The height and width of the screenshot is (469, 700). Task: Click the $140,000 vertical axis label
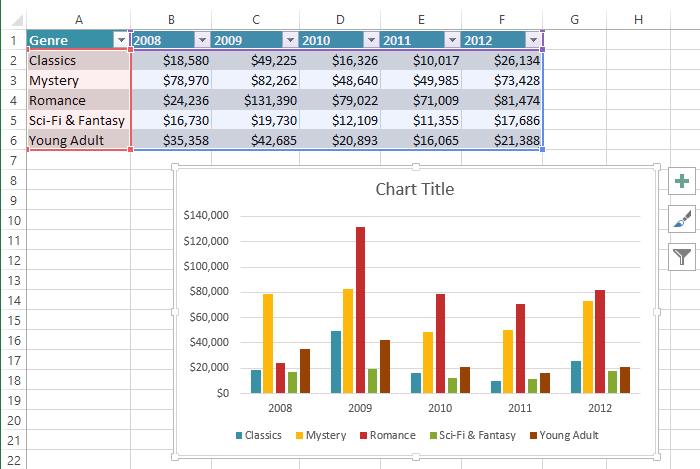coord(207,215)
